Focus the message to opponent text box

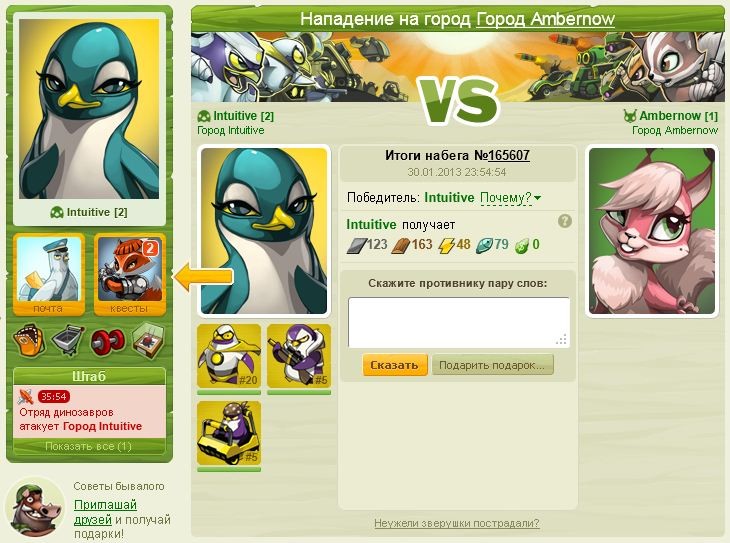coord(459,322)
